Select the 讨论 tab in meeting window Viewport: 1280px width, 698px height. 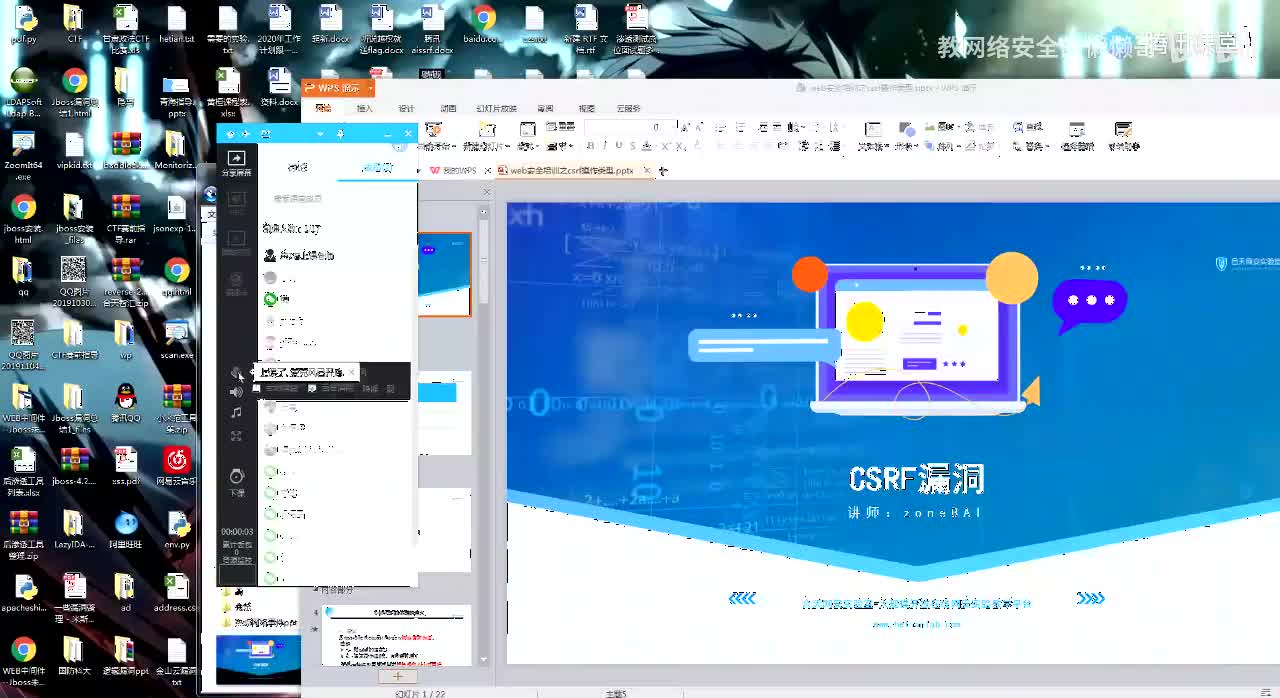pos(297,167)
